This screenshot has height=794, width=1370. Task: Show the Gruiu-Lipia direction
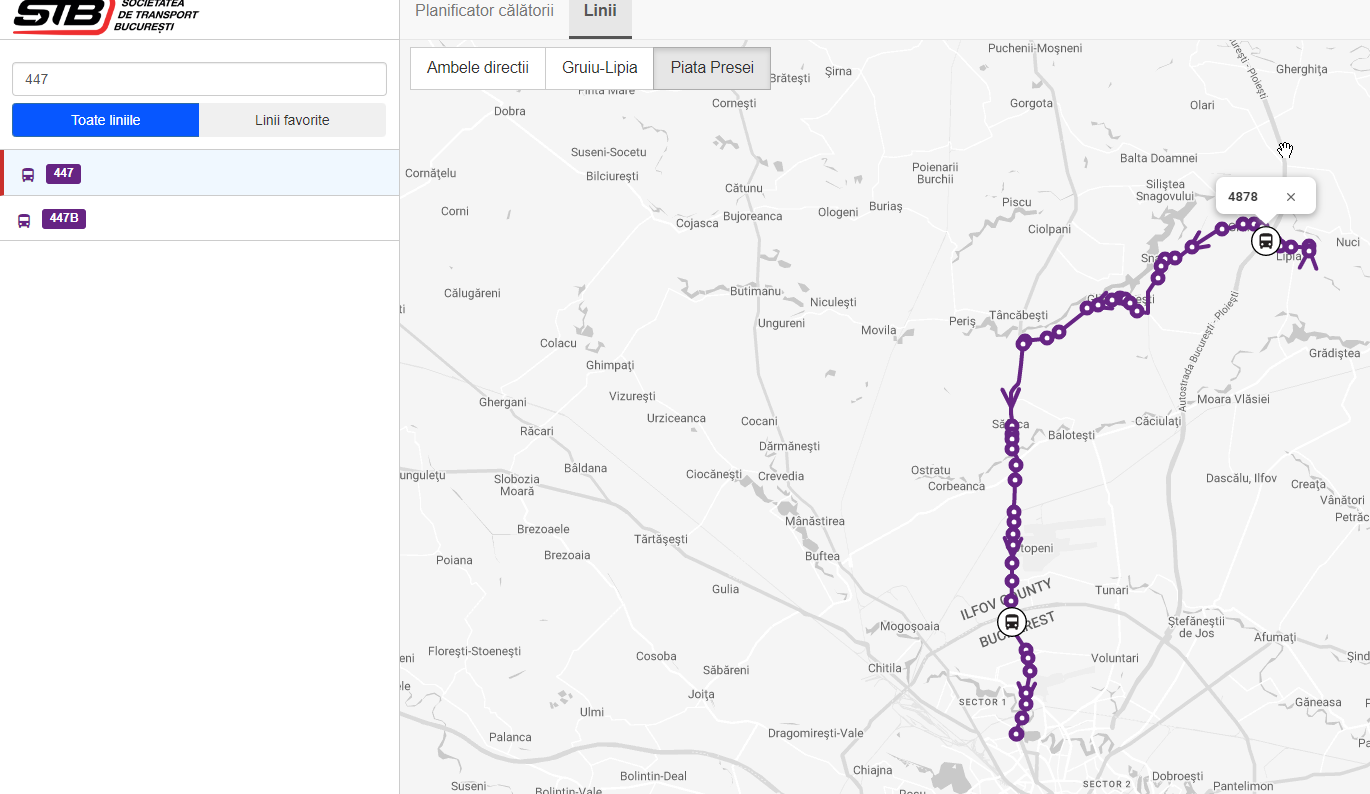tap(600, 68)
